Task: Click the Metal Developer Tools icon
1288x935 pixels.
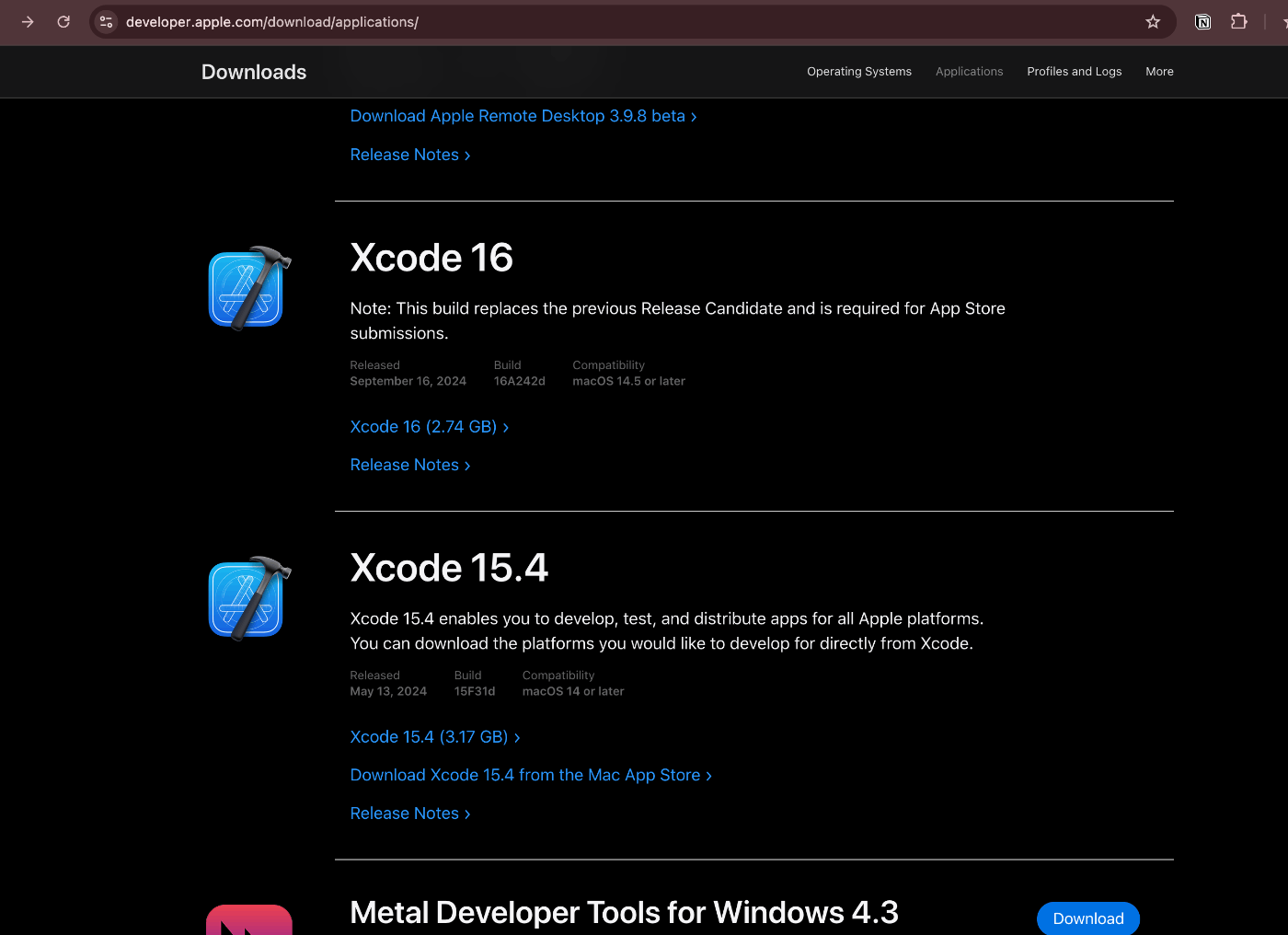Action: click(x=249, y=919)
